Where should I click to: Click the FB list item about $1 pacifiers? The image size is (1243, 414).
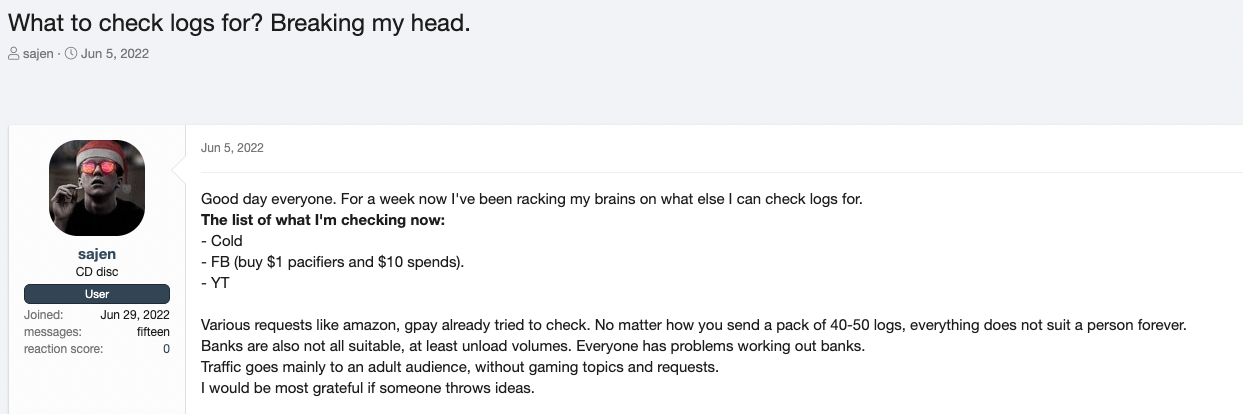pyautogui.click(x=333, y=262)
